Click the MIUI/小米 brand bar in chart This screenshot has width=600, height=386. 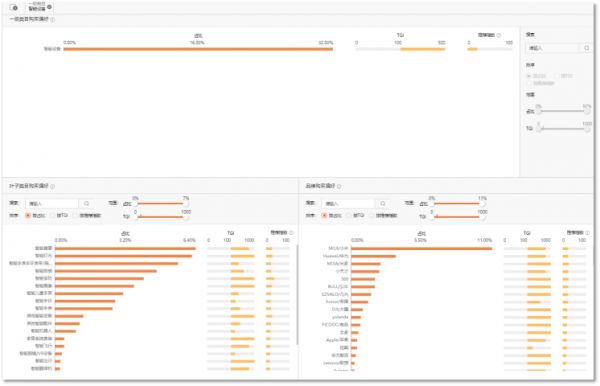click(x=421, y=249)
